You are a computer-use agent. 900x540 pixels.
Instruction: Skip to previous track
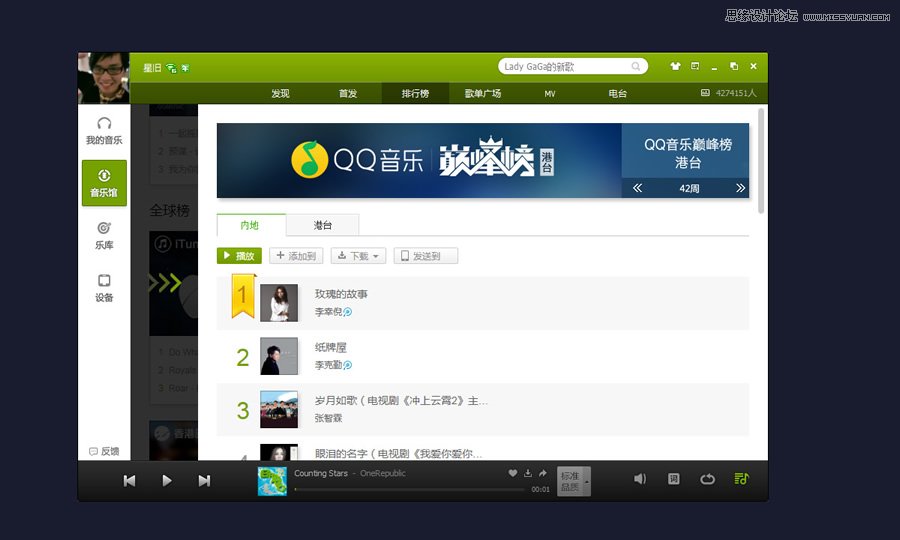coord(130,480)
